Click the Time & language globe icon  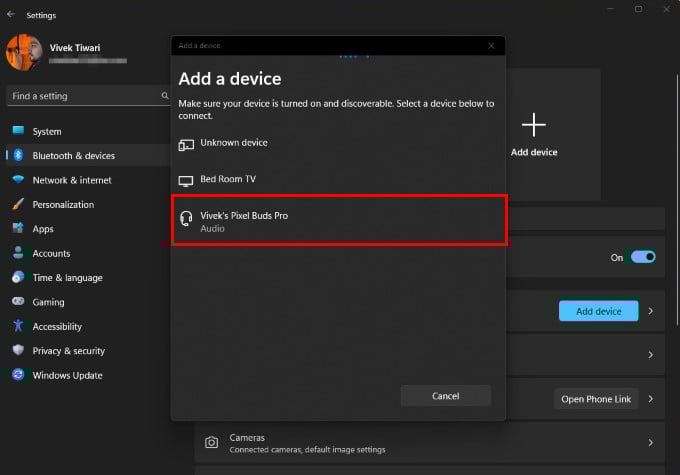pos(18,277)
